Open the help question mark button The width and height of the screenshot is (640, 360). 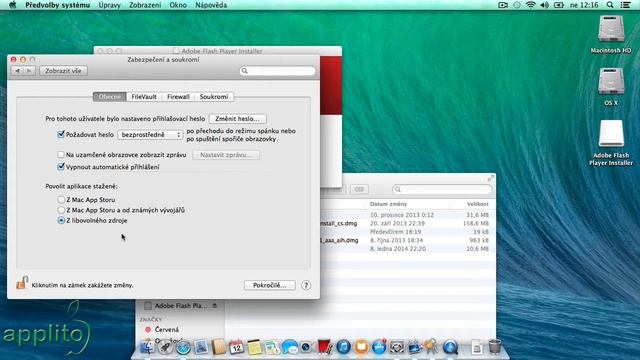pyautogui.click(x=306, y=285)
